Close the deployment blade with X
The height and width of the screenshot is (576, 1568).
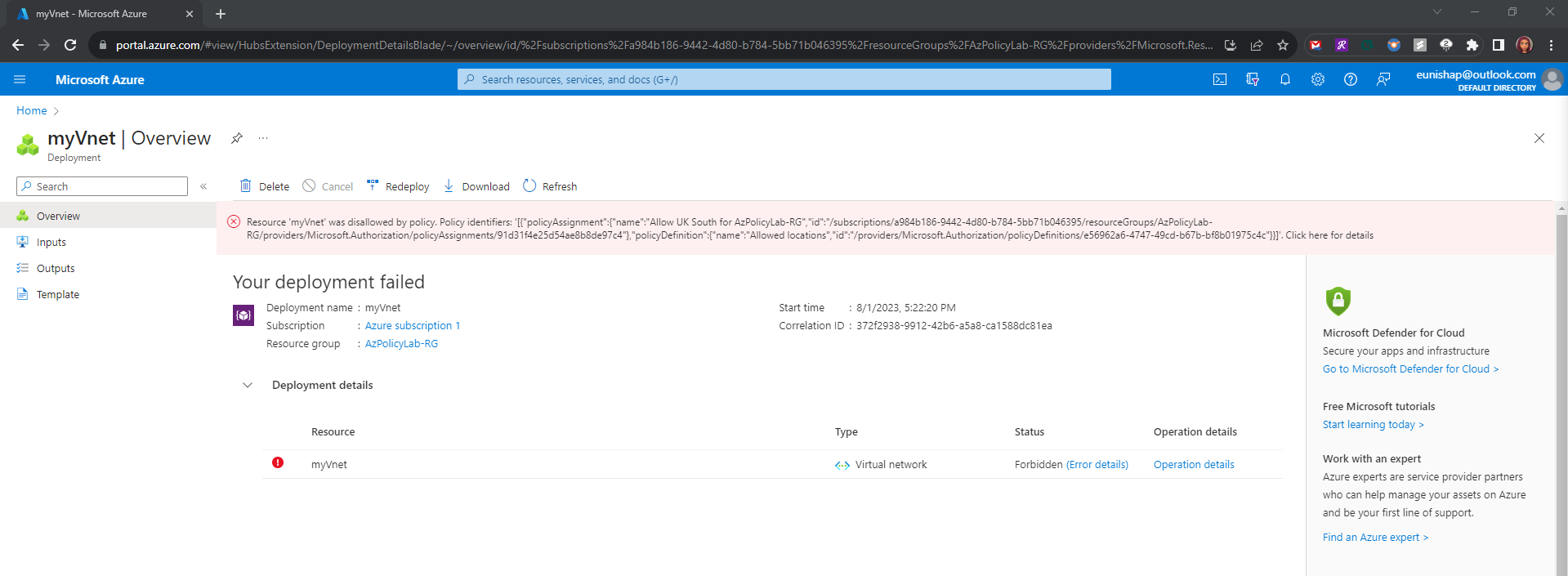click(x=1539, y=138)
